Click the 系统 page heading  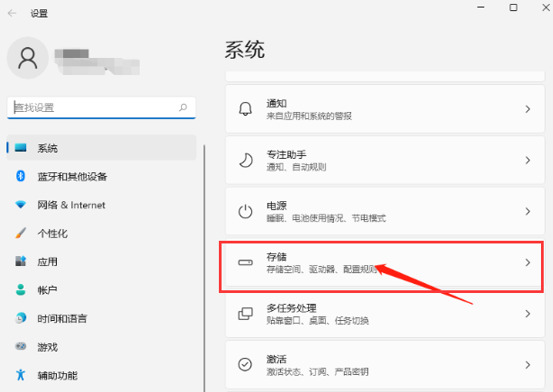point(245,50)
